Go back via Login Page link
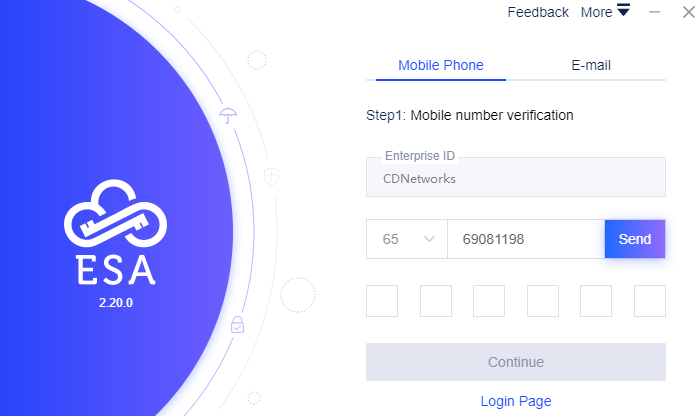Screen dimensions: 700x416 516,401
